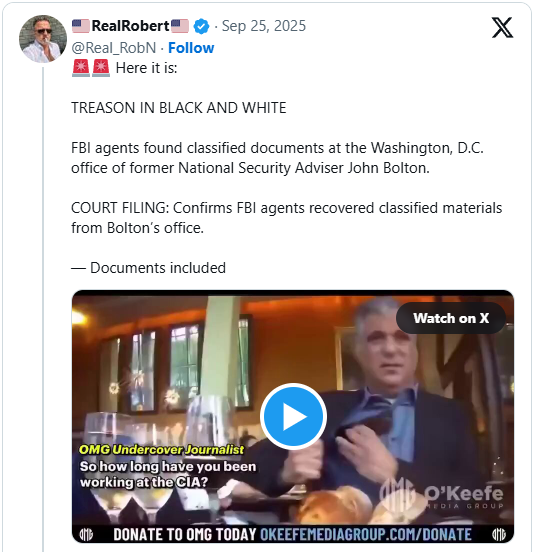Click OMG logo right of donate URL
Image resolution: width=535 pixels, height=552 pixels.
point(498,534)
